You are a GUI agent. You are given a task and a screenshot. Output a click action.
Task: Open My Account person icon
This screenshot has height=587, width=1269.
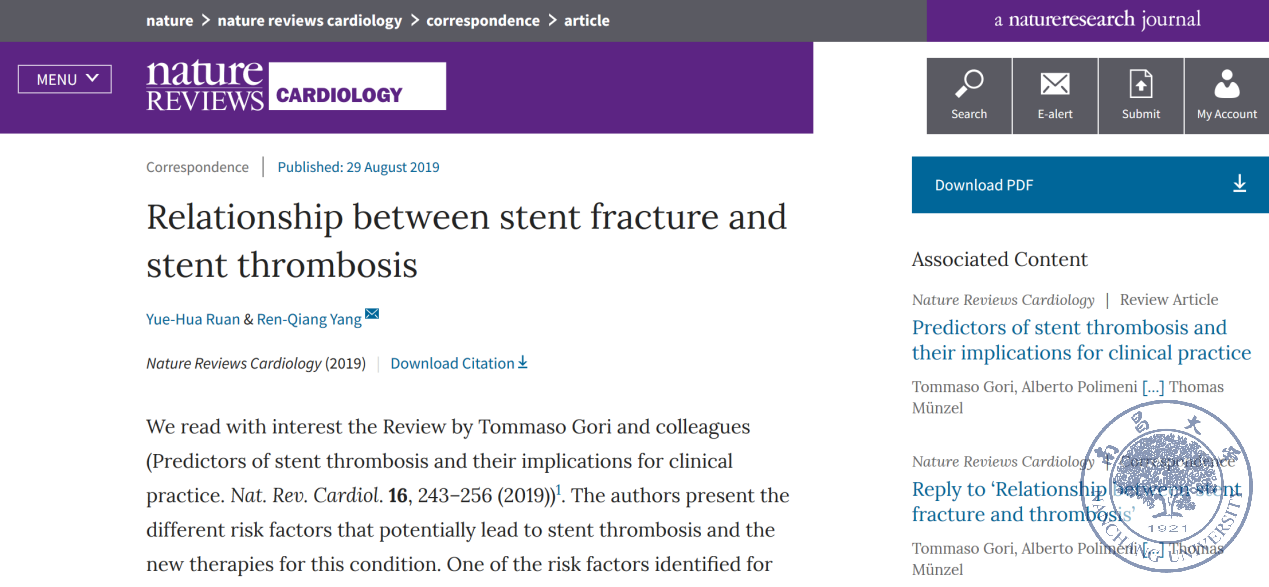coord(1226,84)
